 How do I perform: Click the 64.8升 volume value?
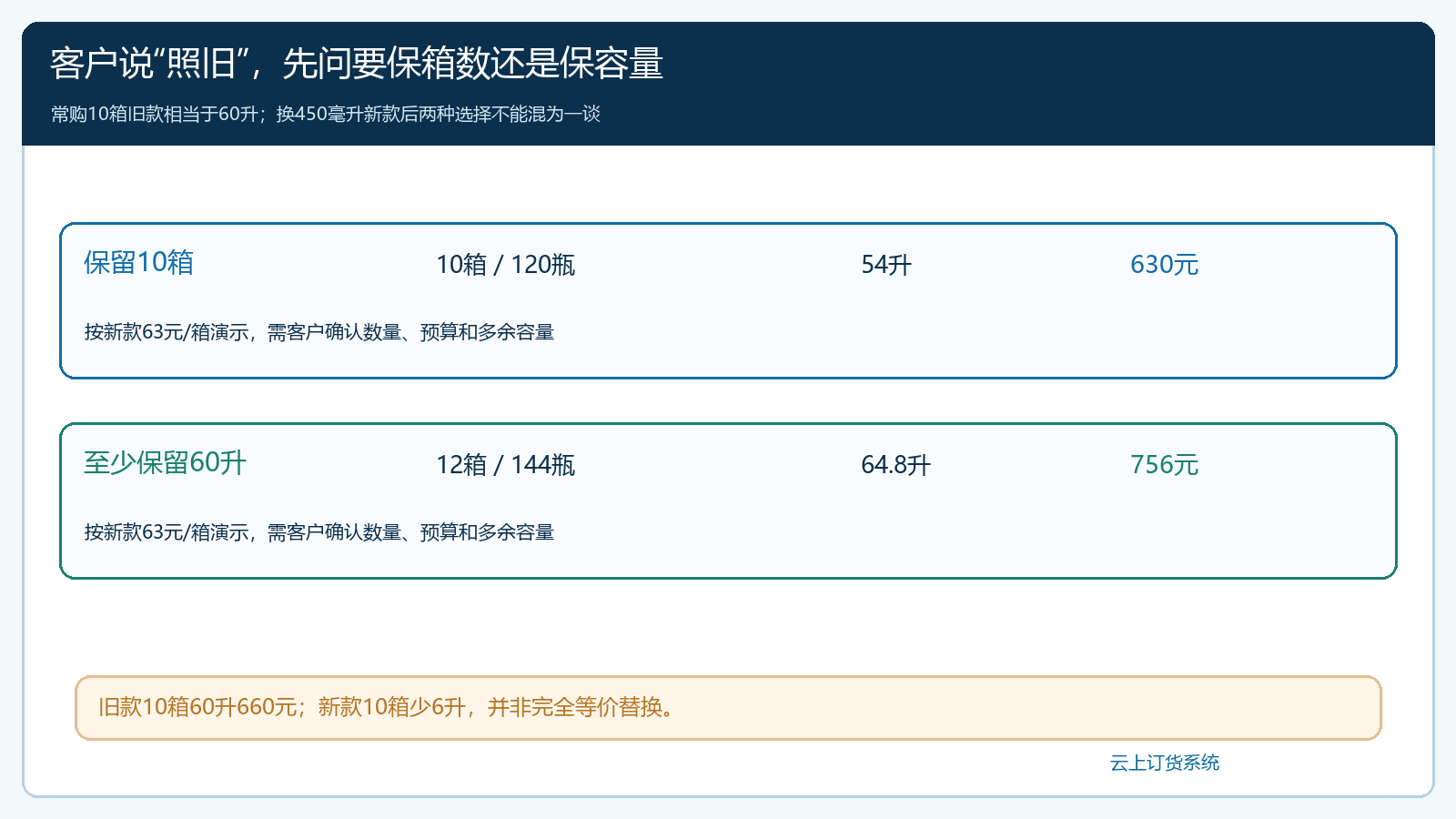coord(896,465)
